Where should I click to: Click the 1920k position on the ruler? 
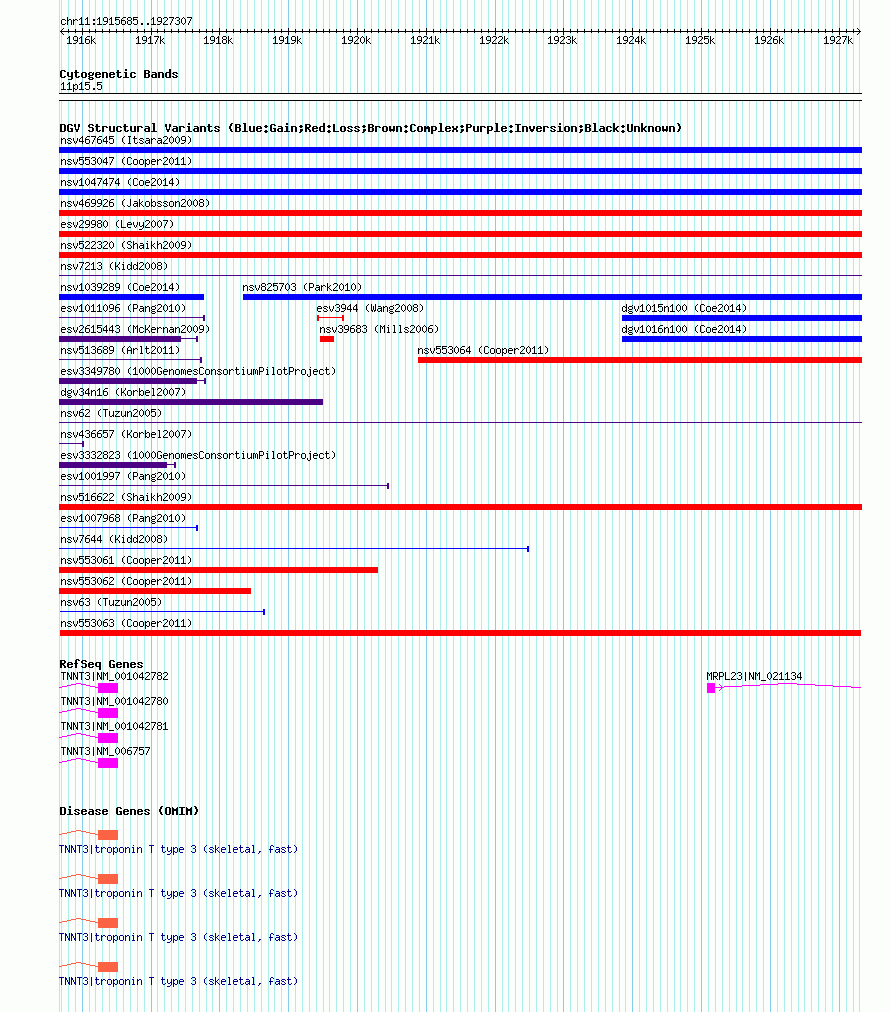356,40
